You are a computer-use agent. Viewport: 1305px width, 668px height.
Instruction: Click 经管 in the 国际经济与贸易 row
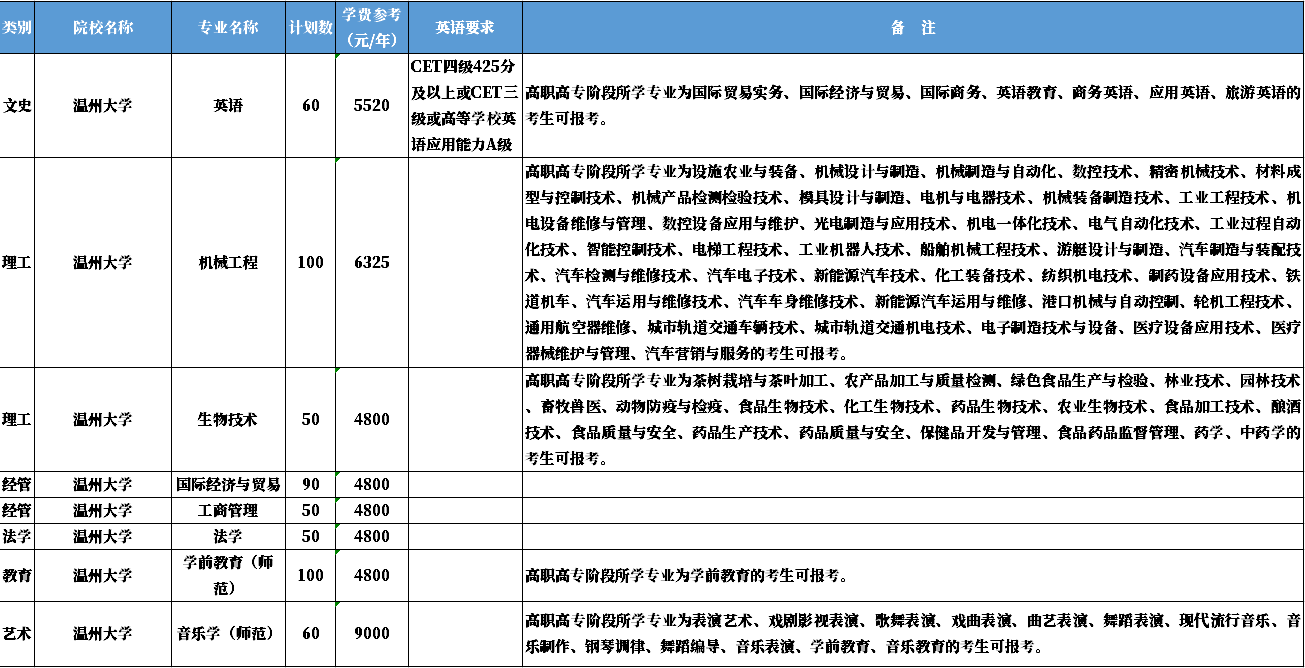pos(17,485)
